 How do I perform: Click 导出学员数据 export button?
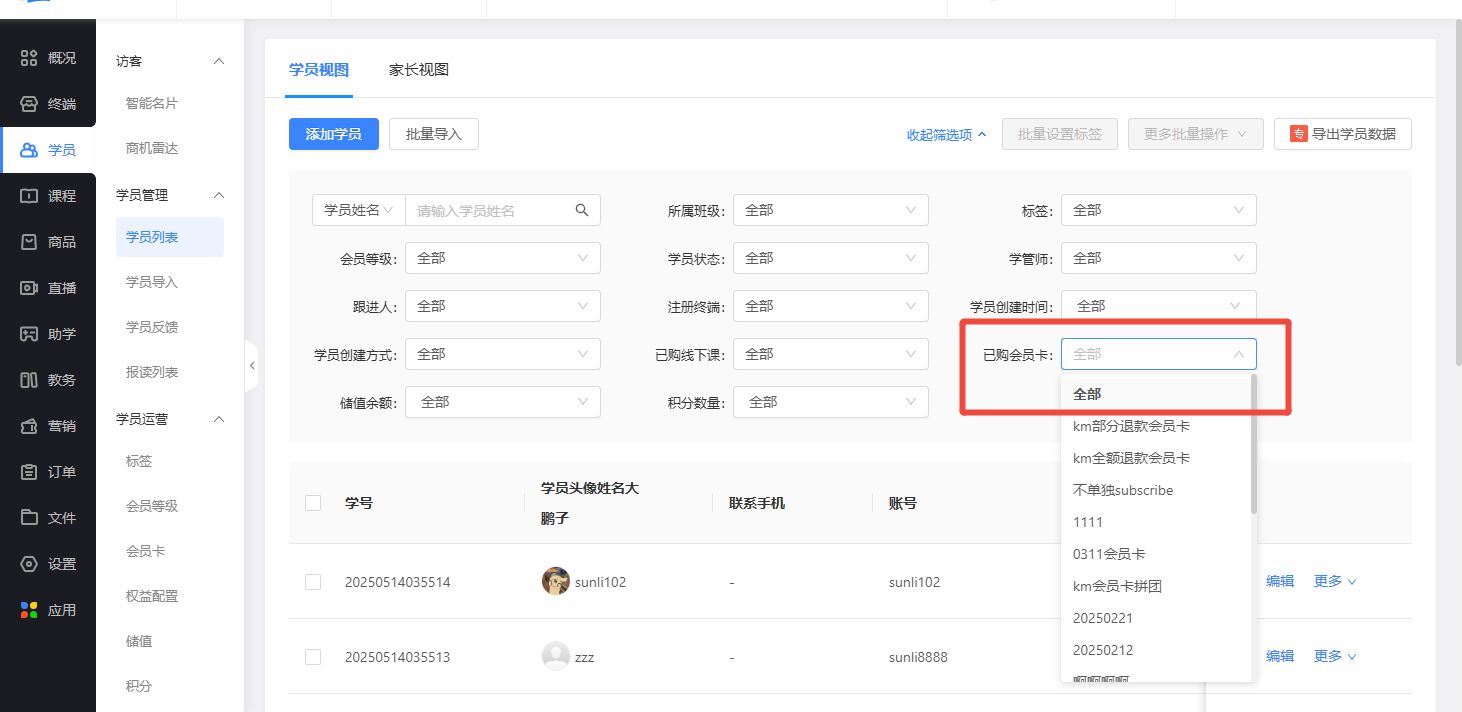[1342, 134]
